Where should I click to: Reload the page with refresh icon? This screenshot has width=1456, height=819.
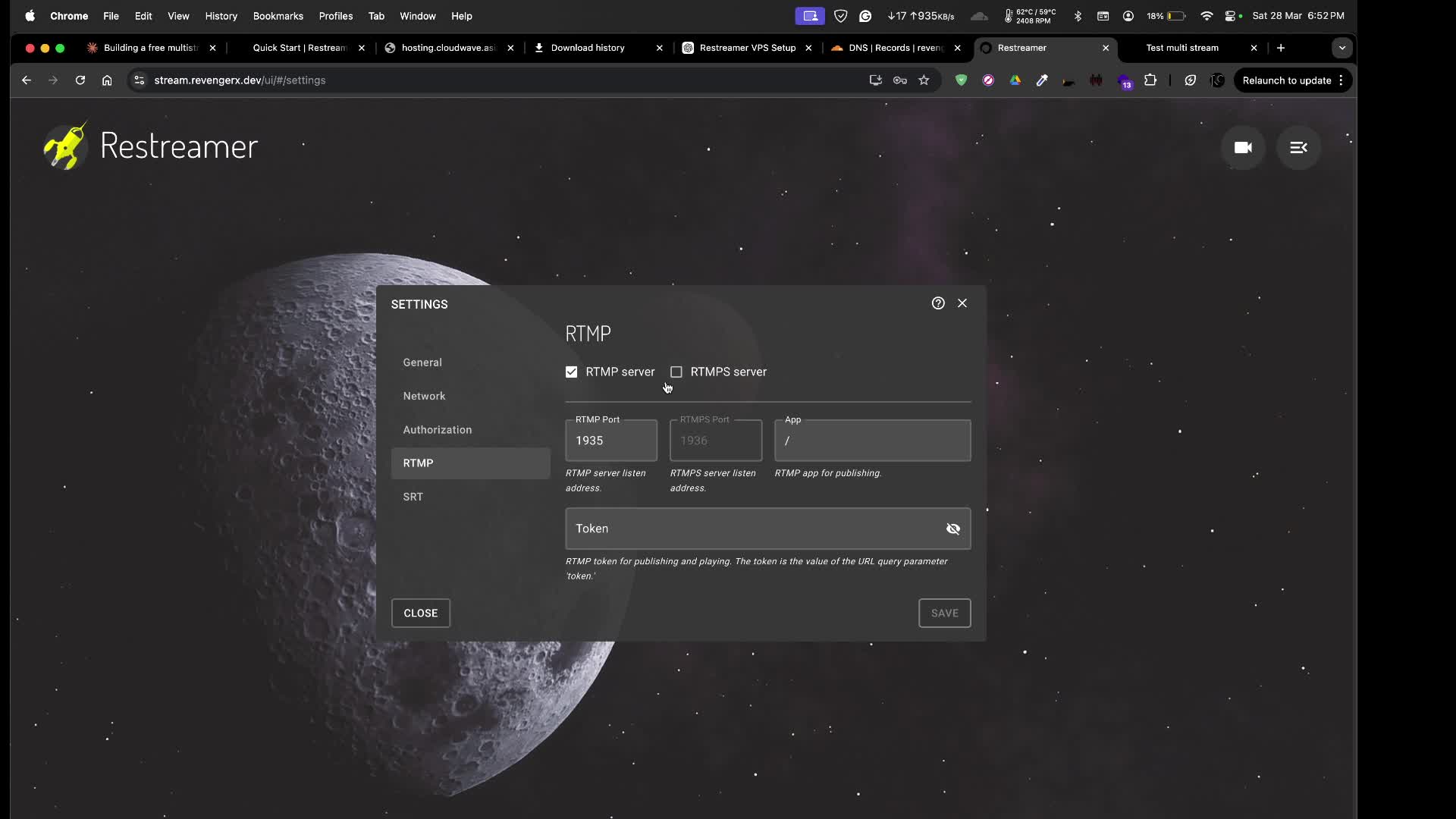[80, 80]
